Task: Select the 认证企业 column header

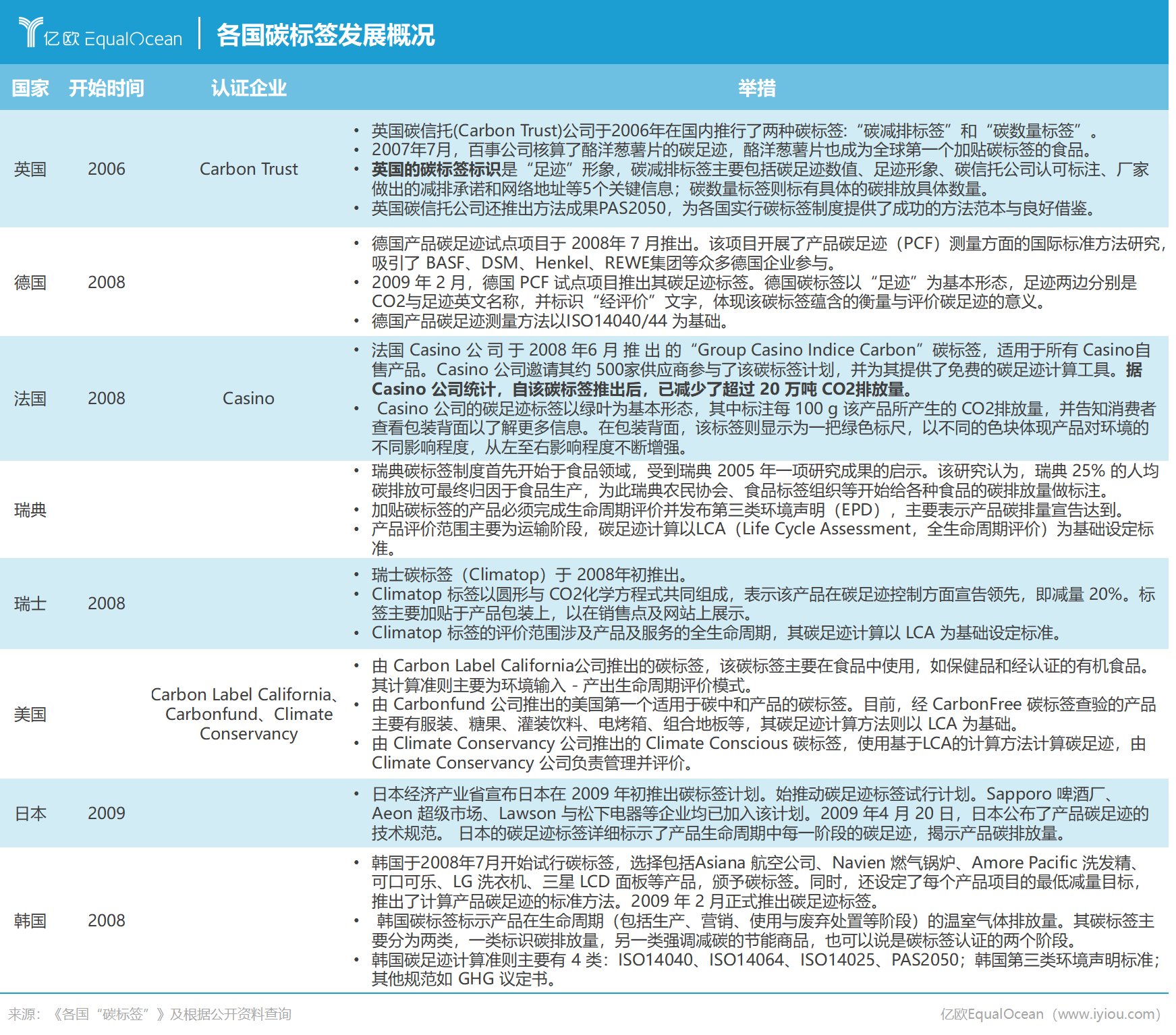Action: (249, 88)
